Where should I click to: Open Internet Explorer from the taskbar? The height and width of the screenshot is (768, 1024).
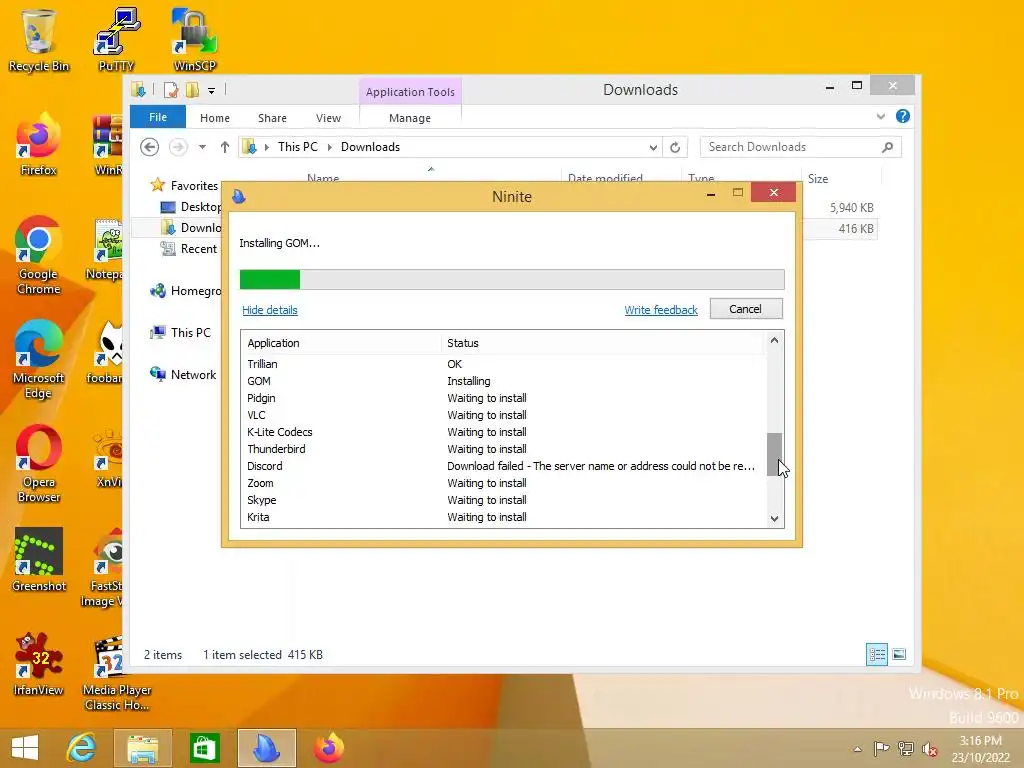(82, 748)
